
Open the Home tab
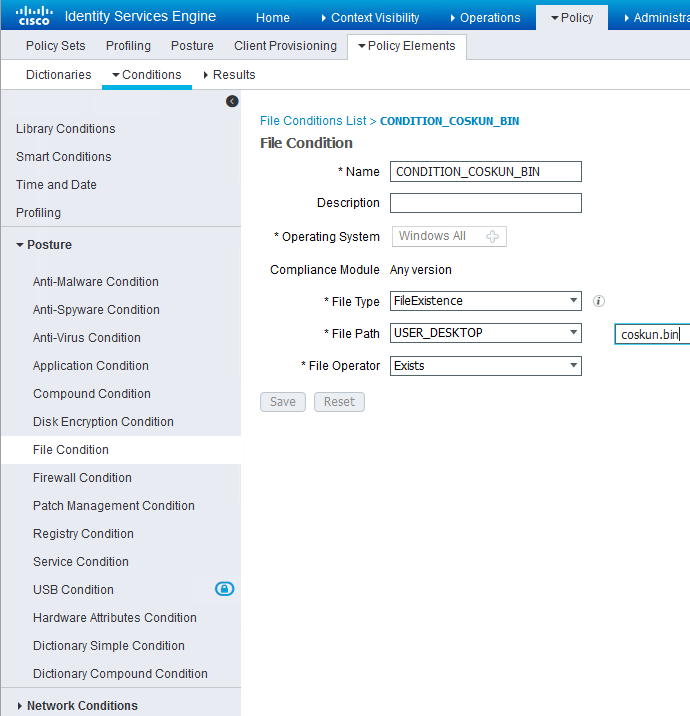[273, 18]
